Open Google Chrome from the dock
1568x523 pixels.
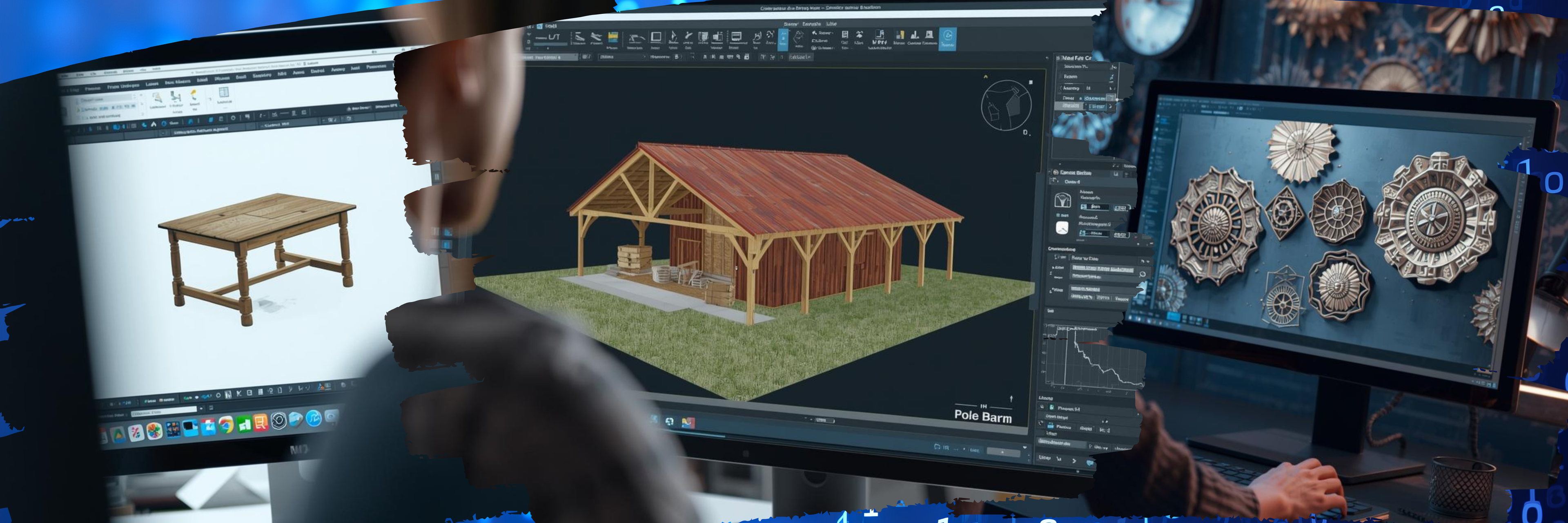[x=226, y=425]
